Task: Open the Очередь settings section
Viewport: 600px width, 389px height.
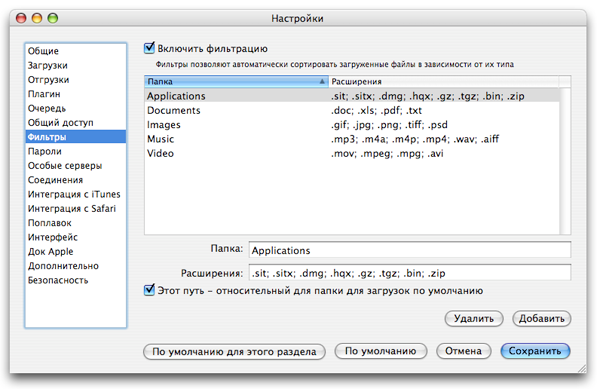Action: coord(75,108)
